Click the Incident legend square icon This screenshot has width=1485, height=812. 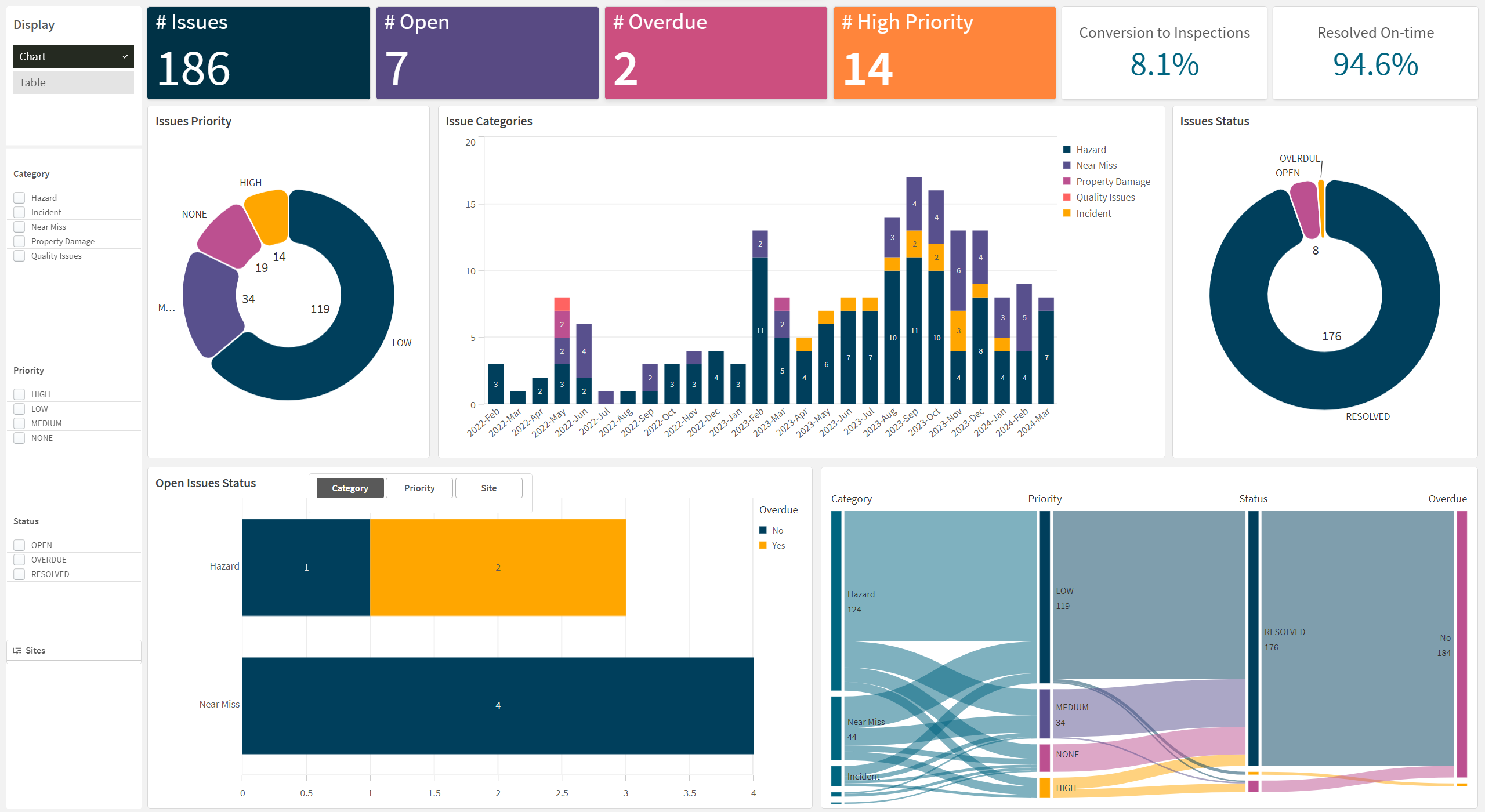[1067, 213]
